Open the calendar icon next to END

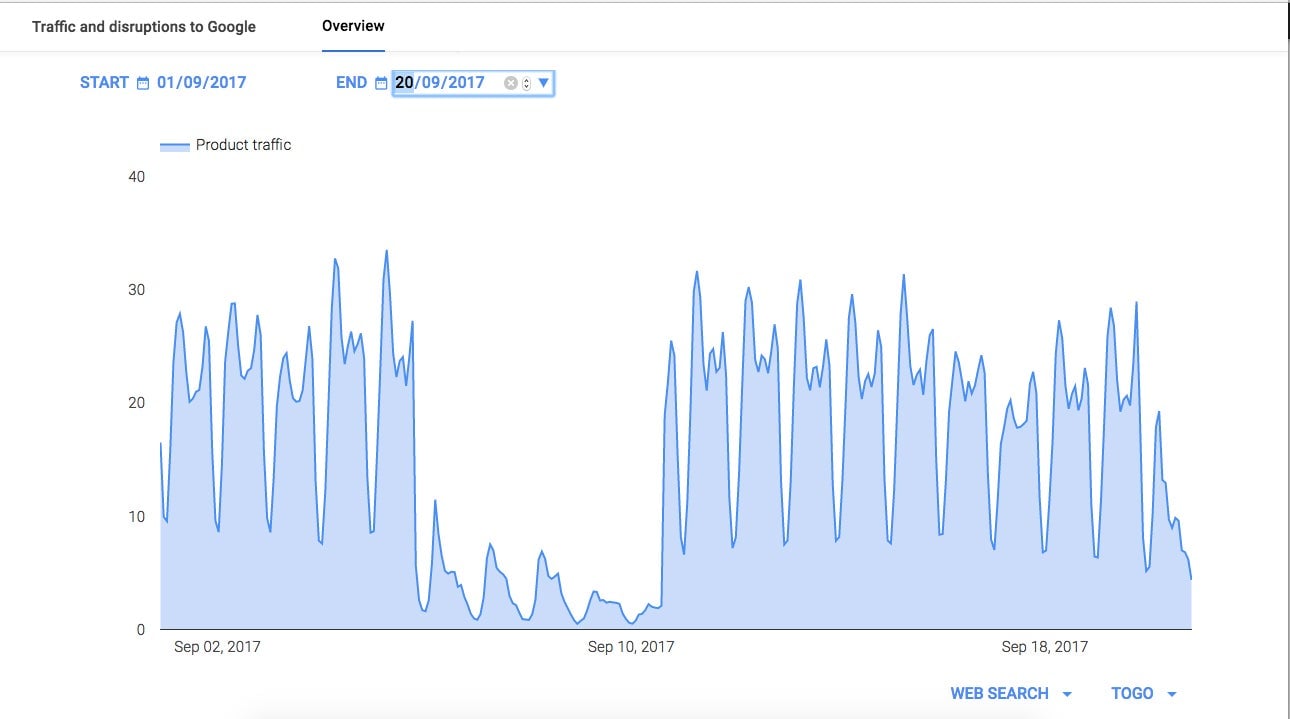coord(381,83)
